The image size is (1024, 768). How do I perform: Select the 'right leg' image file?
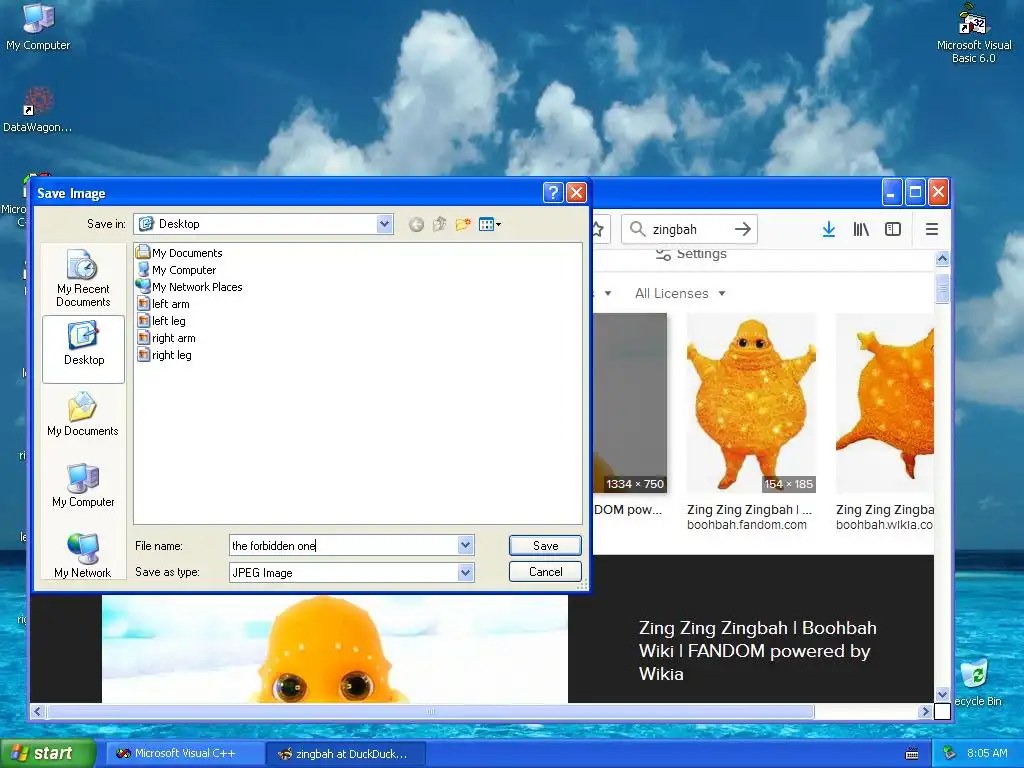tap(165, 355)
